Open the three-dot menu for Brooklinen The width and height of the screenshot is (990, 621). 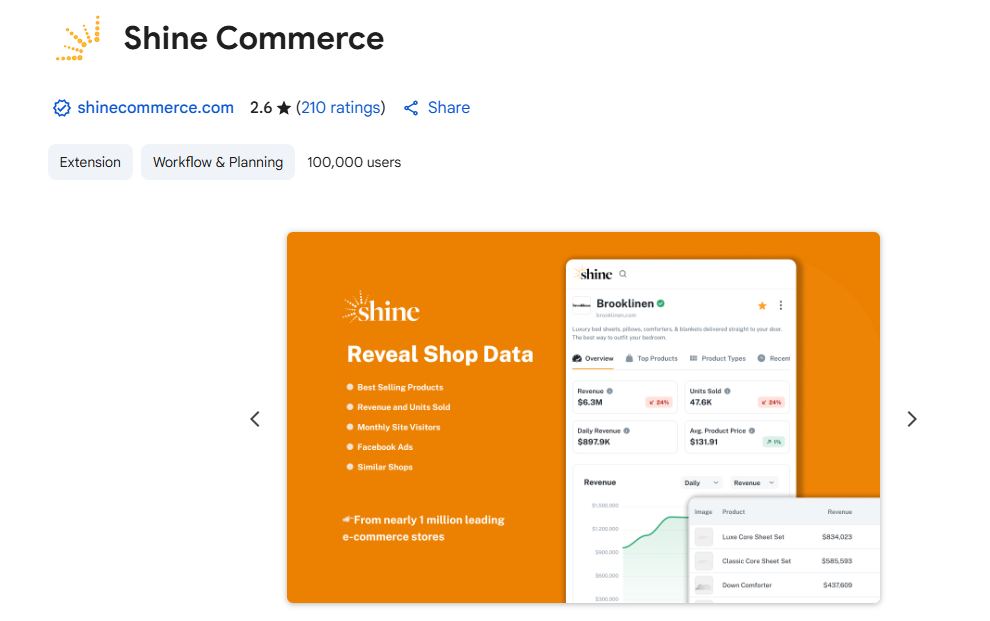[x=781, y=305]
